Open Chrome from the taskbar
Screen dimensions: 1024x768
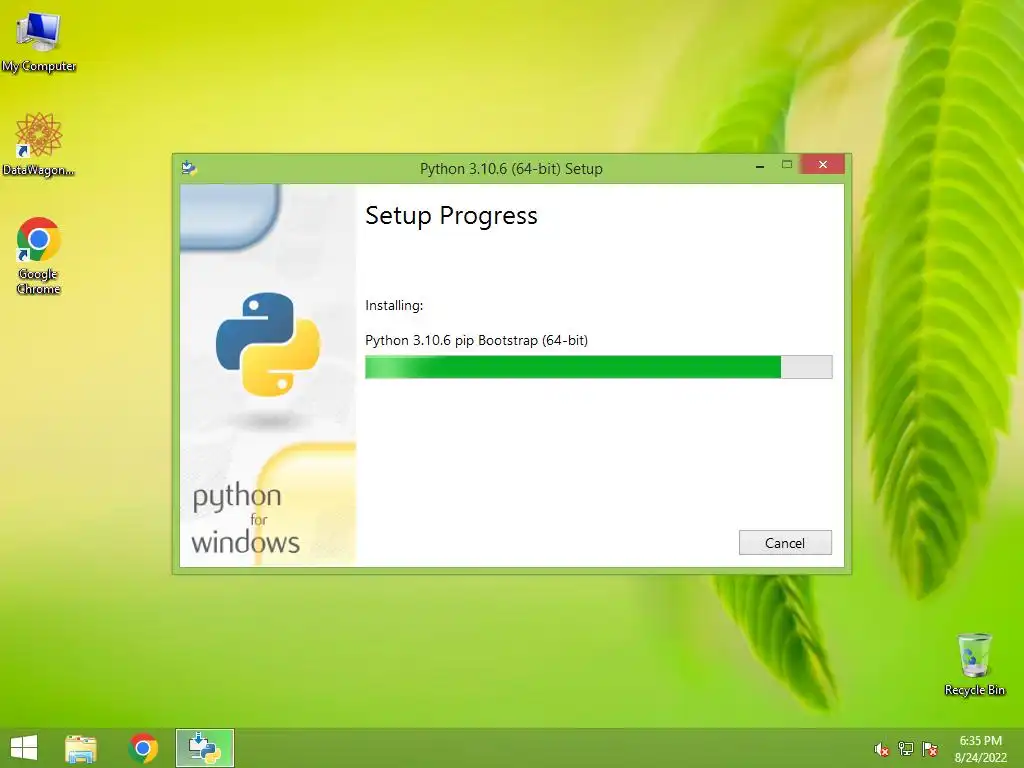click(x=143, y=748)
